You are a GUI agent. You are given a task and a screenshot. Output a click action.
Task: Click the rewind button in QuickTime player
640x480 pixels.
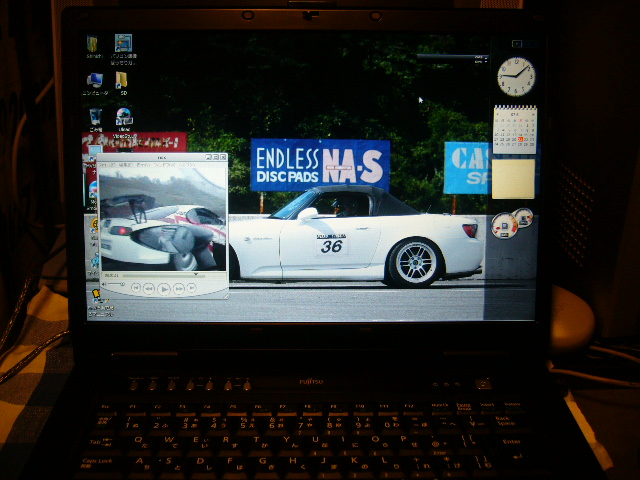pos(149,289)
